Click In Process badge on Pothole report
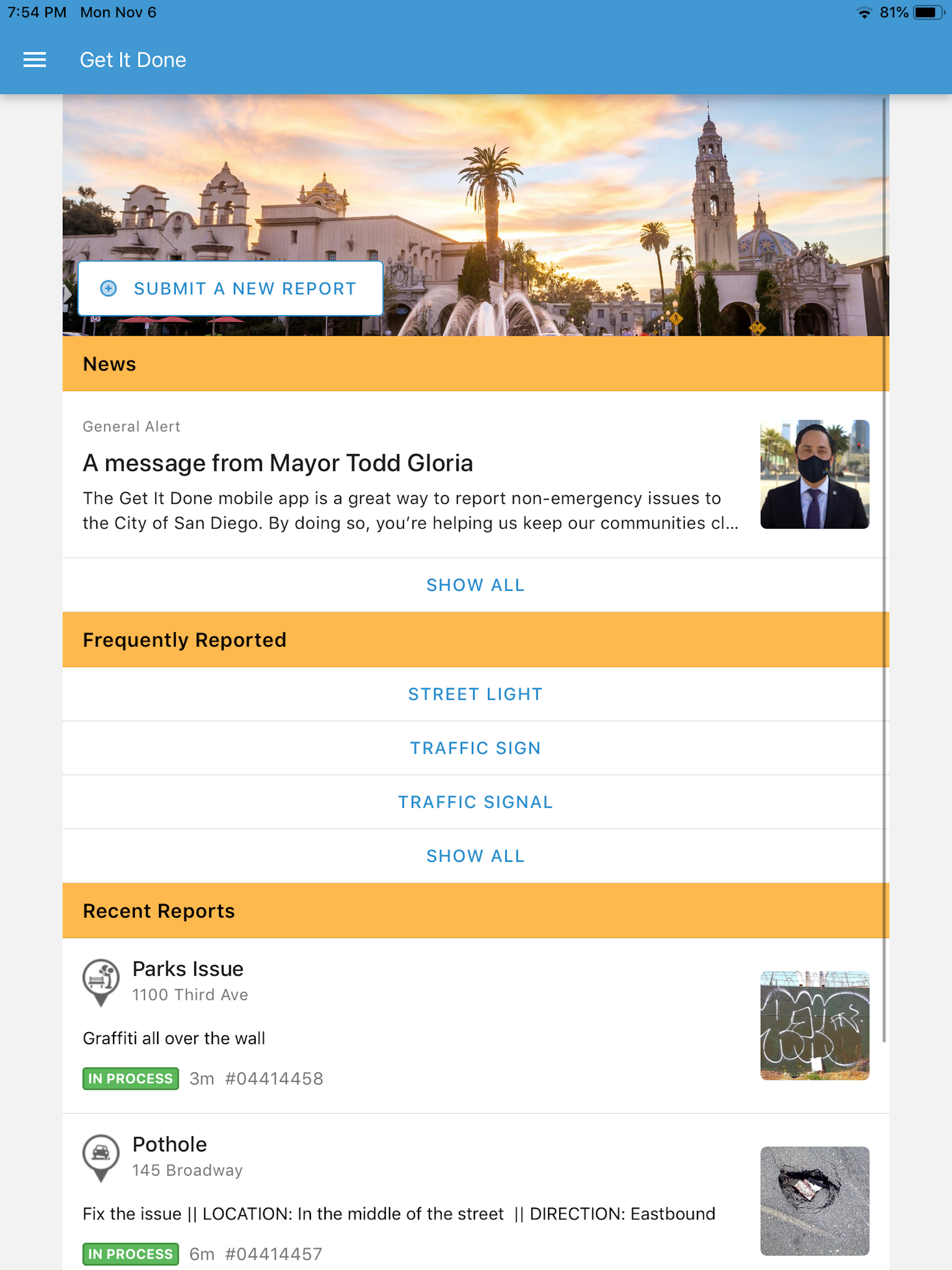952x1270 pixels. tap(130, 1254)
